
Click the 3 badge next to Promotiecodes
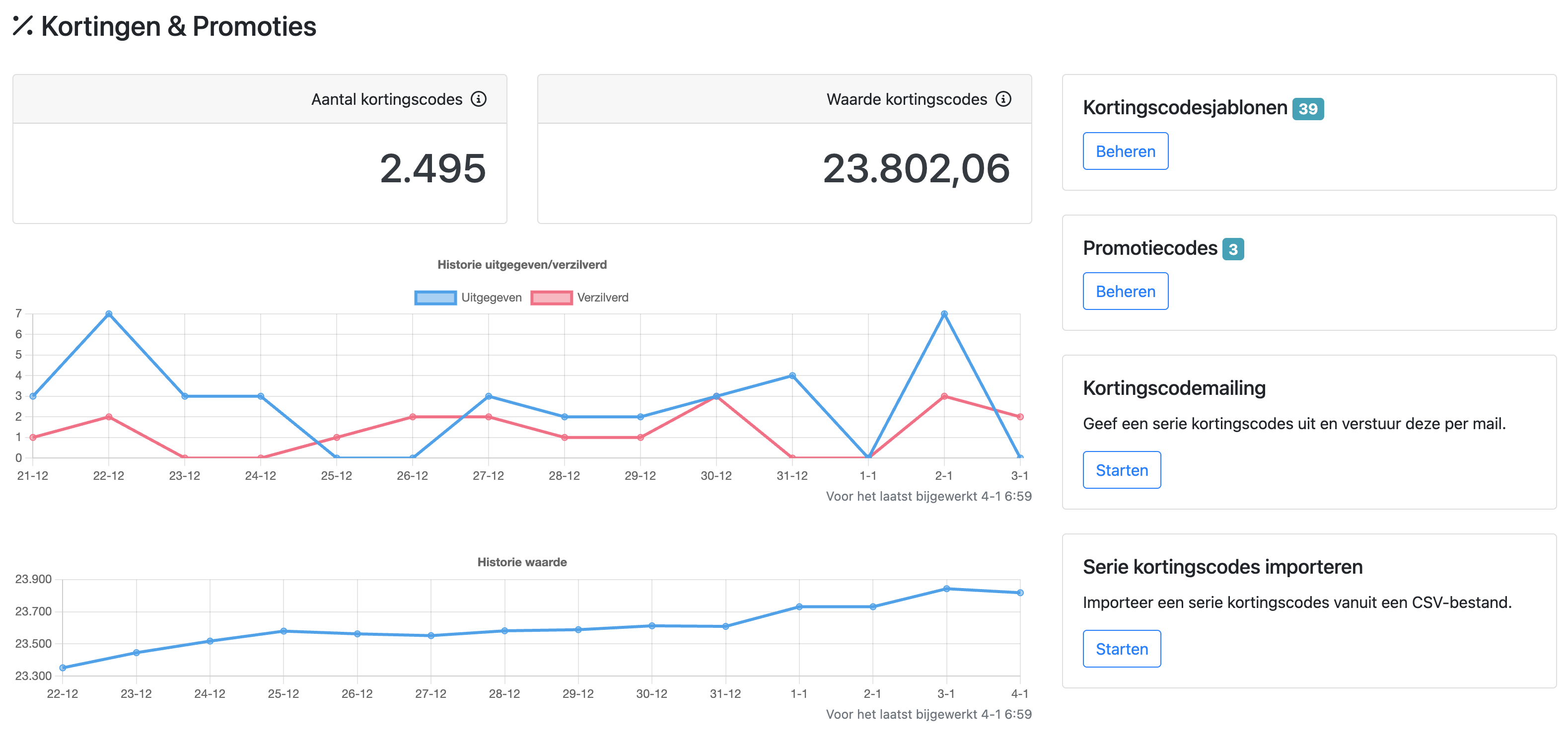coord(1233,249)
